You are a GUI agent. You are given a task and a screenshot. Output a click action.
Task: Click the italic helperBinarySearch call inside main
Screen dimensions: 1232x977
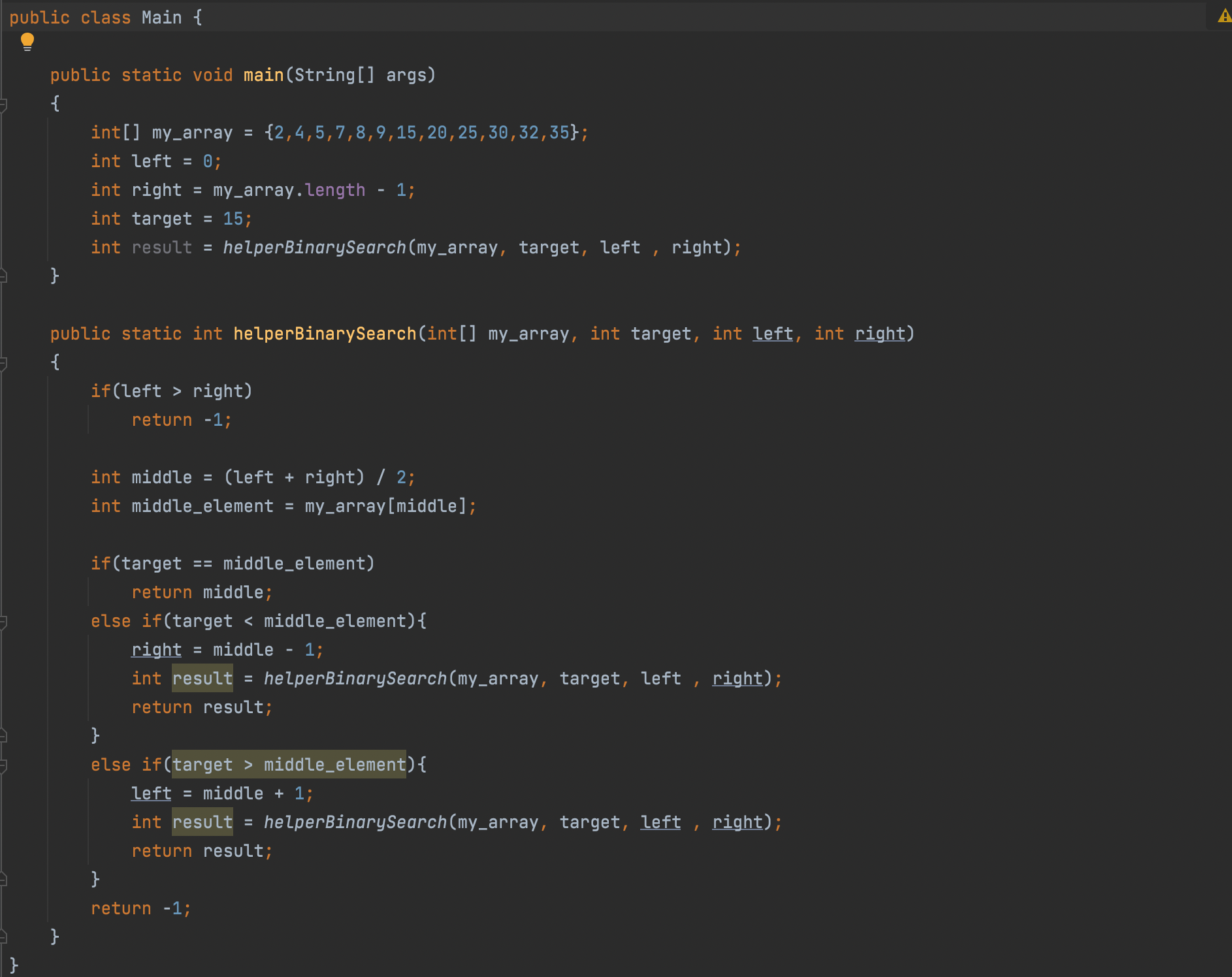pos(314,248)
